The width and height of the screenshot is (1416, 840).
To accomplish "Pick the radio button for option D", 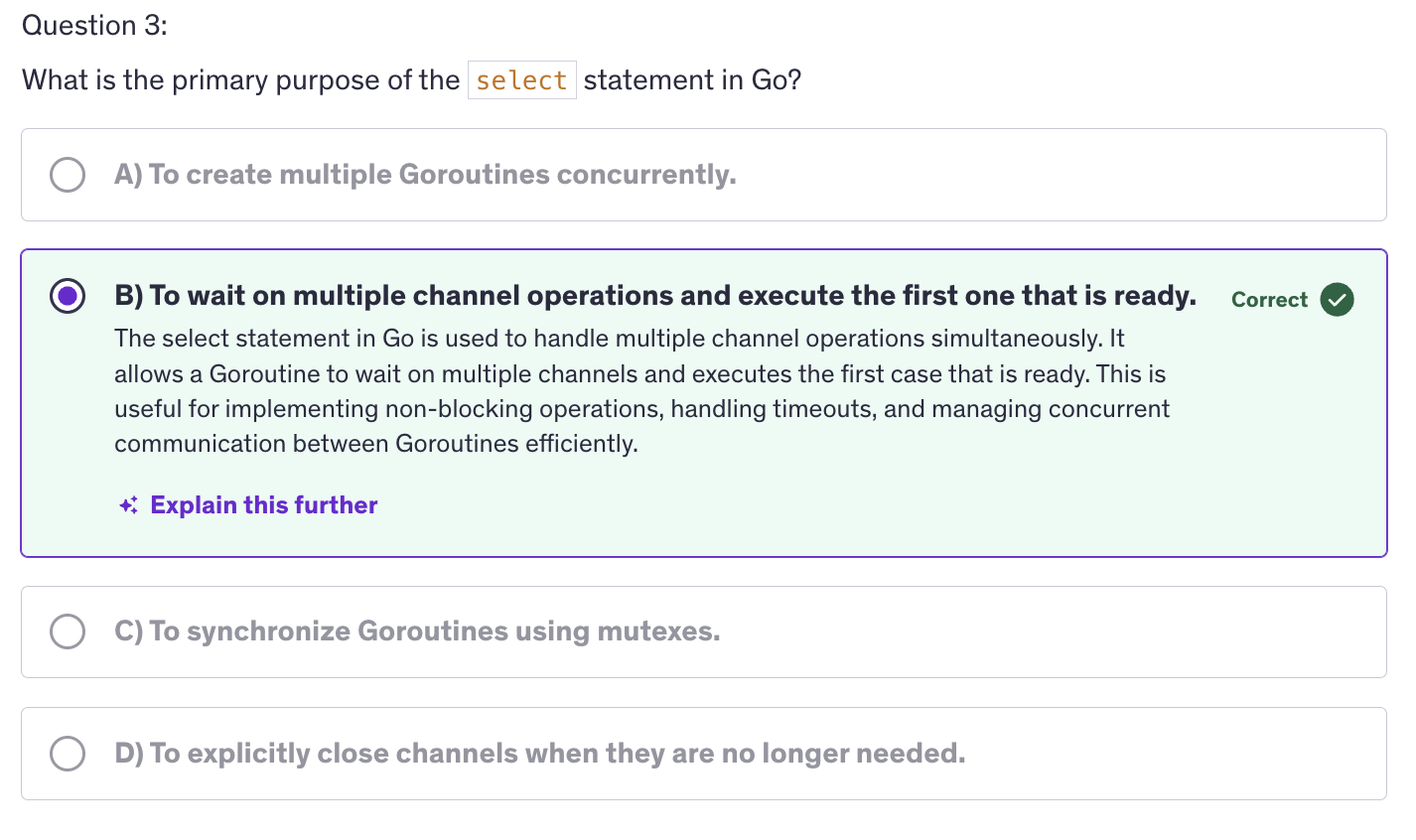I will pos(68,754).
